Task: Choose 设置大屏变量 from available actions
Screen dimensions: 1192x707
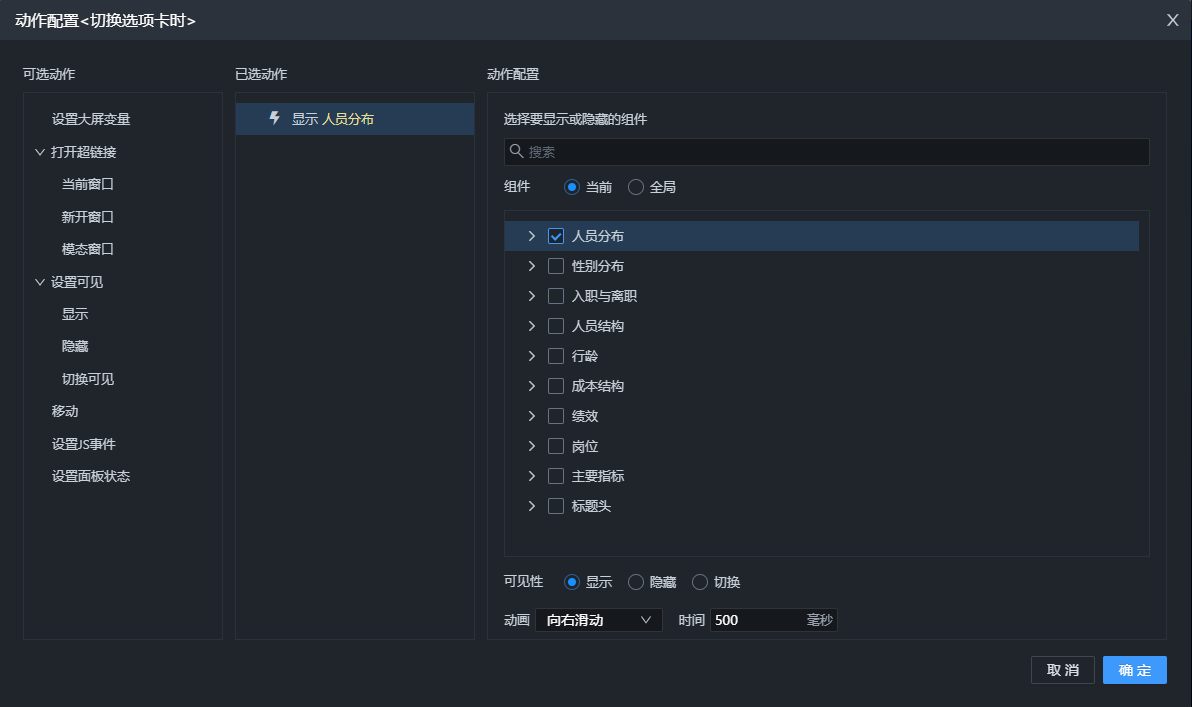Action: coord(91,119)
